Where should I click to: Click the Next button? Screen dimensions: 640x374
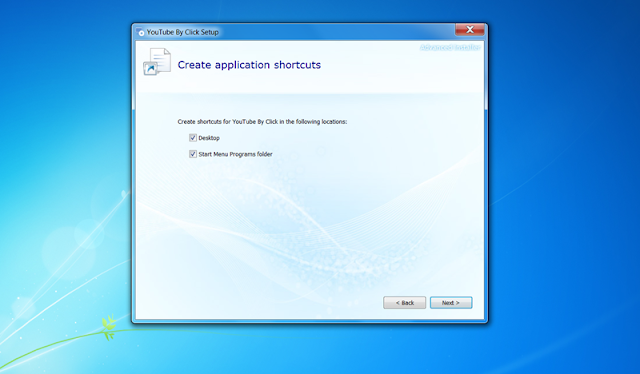451,303
